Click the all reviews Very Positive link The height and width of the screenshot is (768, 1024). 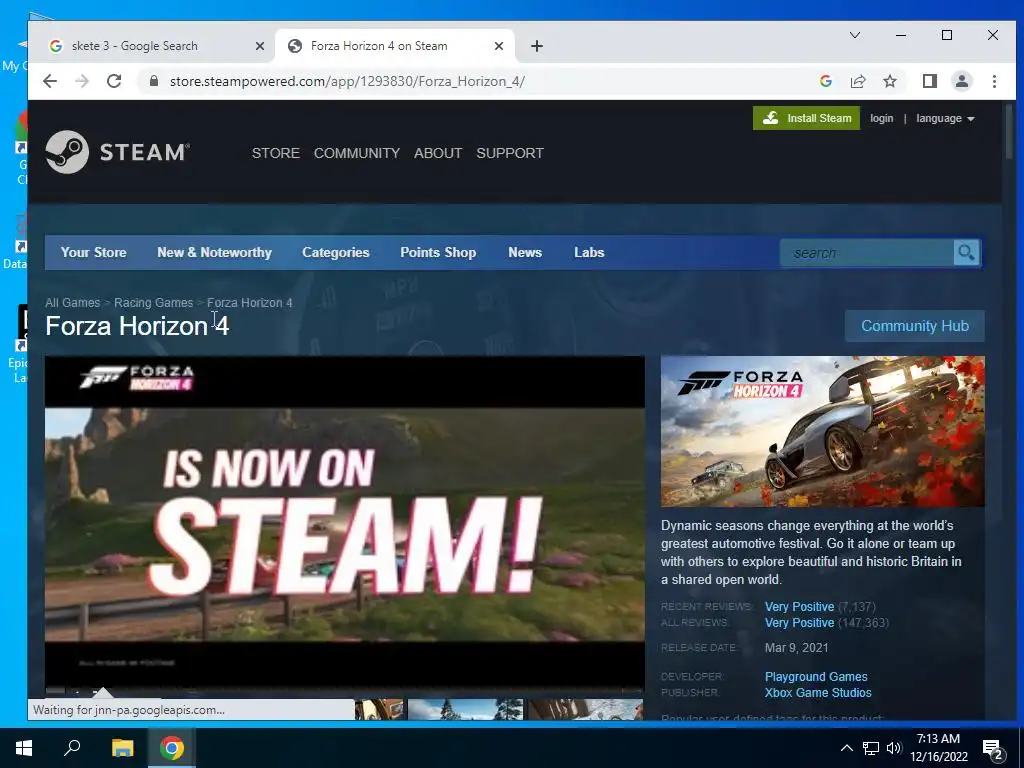[x=799, y=622]
